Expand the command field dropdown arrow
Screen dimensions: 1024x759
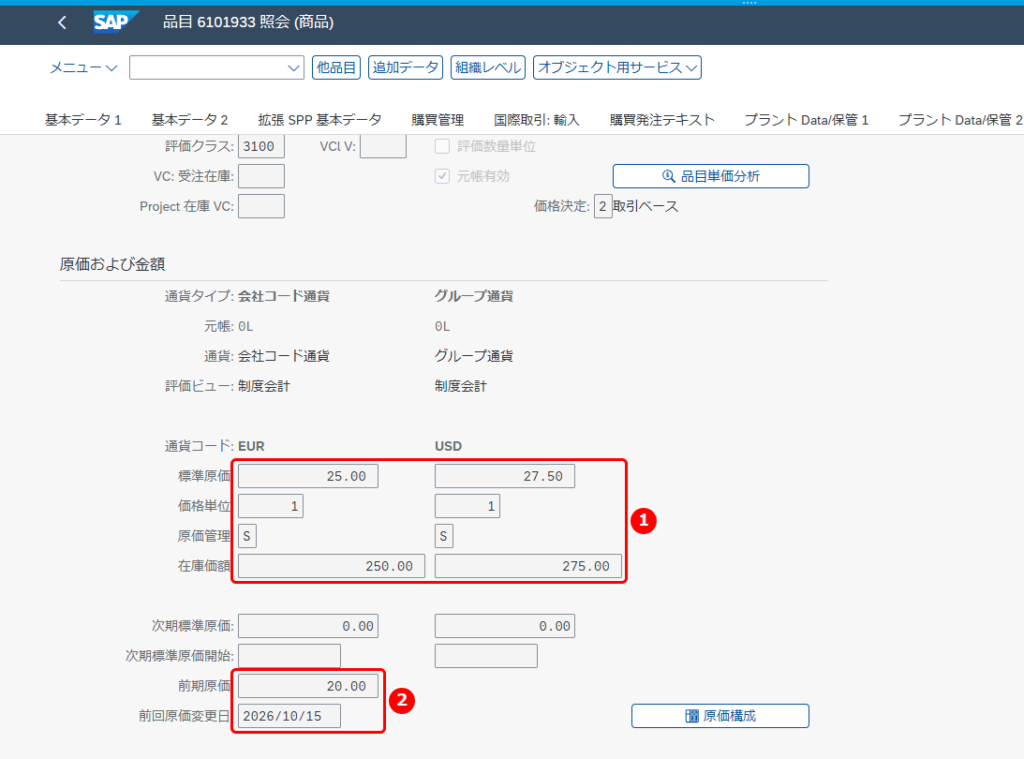click(293, 68)
